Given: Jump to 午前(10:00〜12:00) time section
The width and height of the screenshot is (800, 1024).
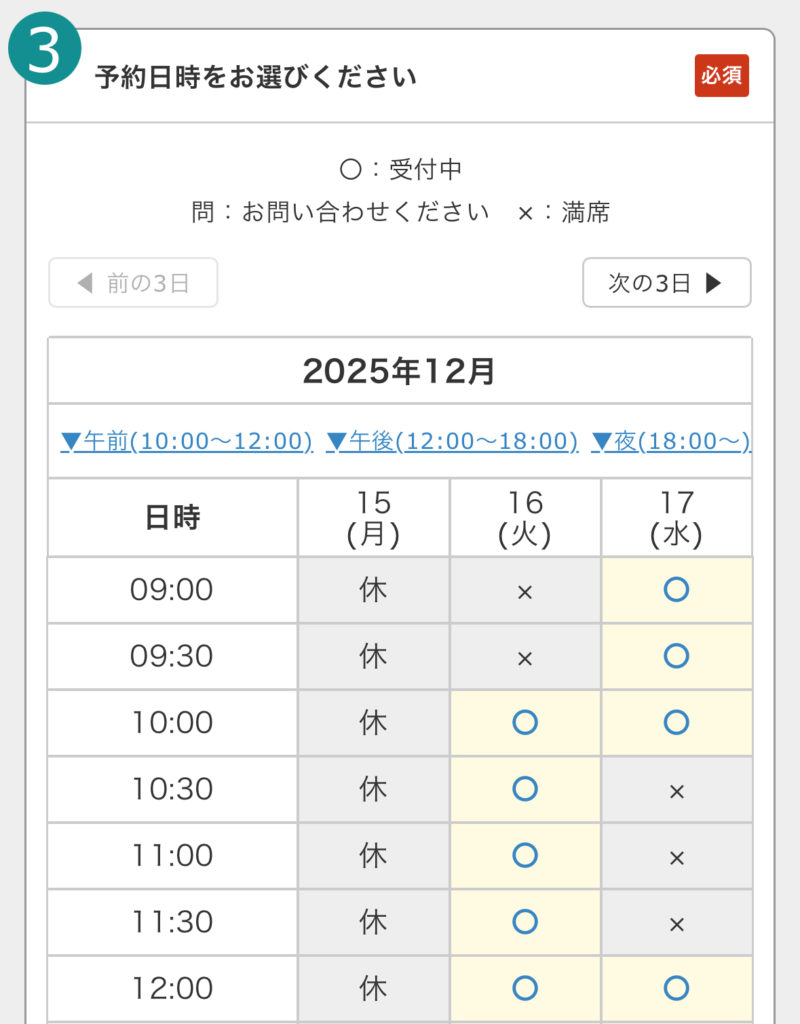Looking at the screenshot, I should (187, 441).
